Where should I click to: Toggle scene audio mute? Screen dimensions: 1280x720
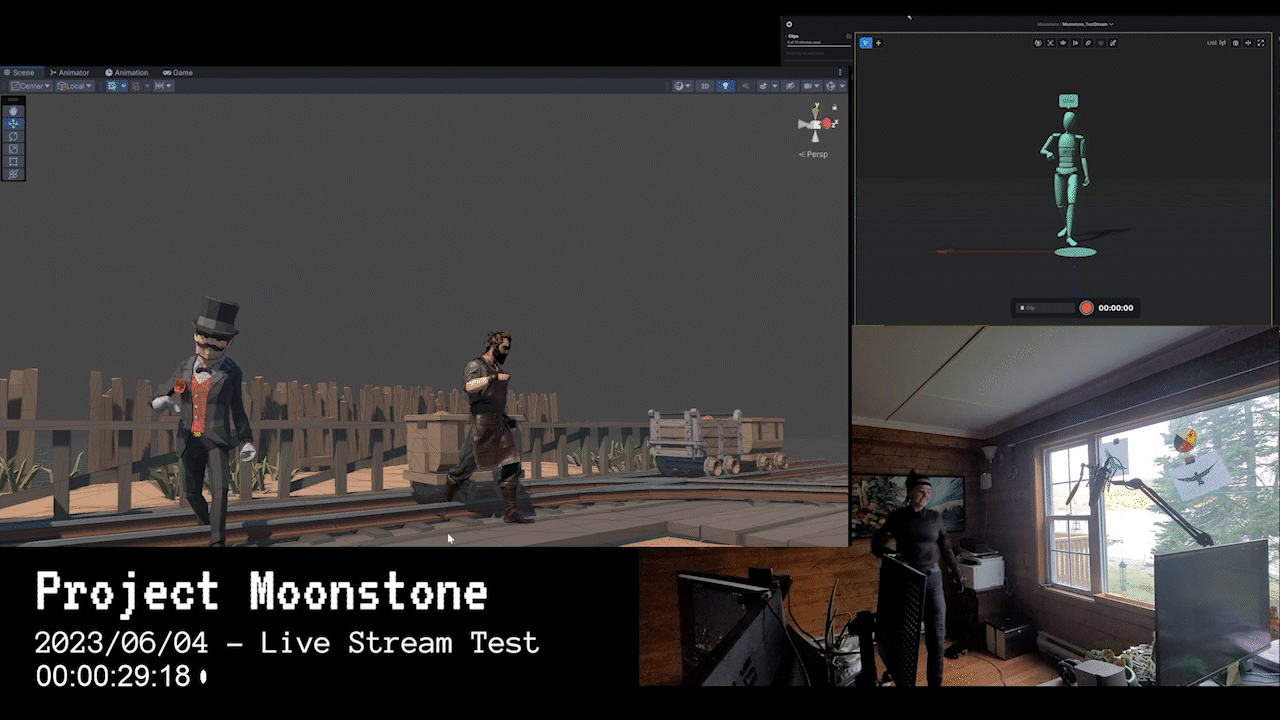click(745, 86)
